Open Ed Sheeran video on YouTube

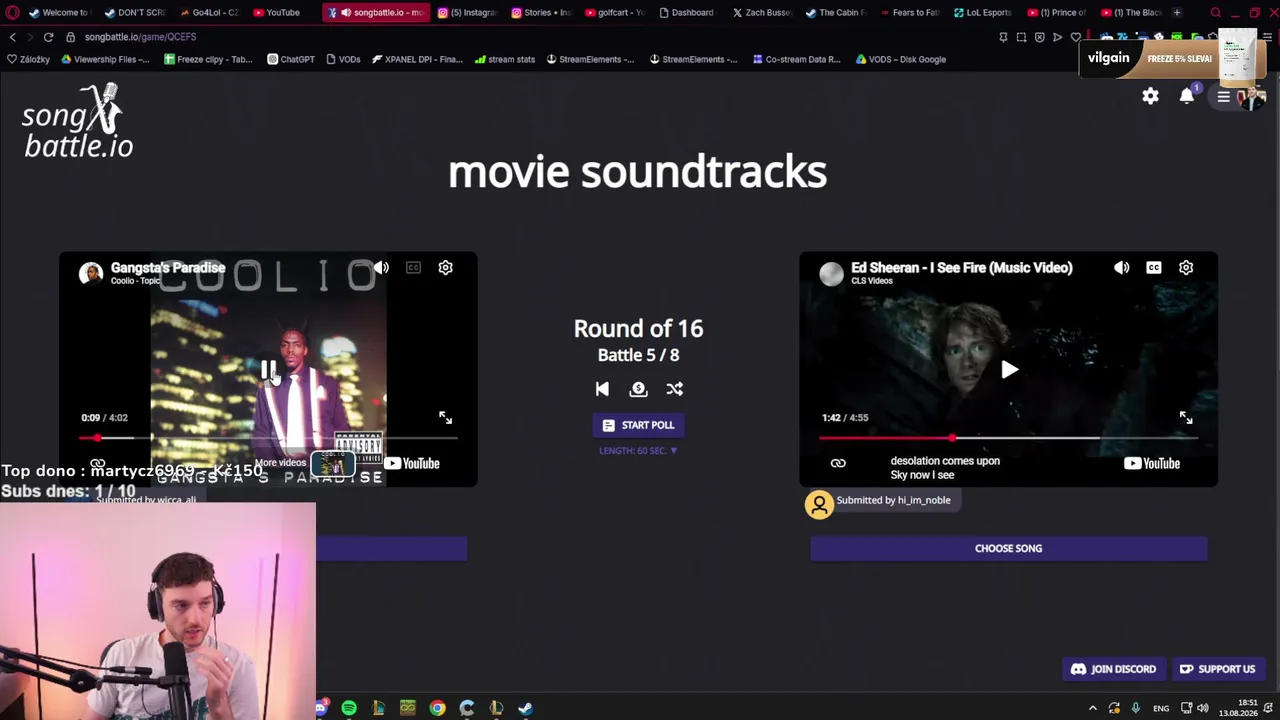1151,463
